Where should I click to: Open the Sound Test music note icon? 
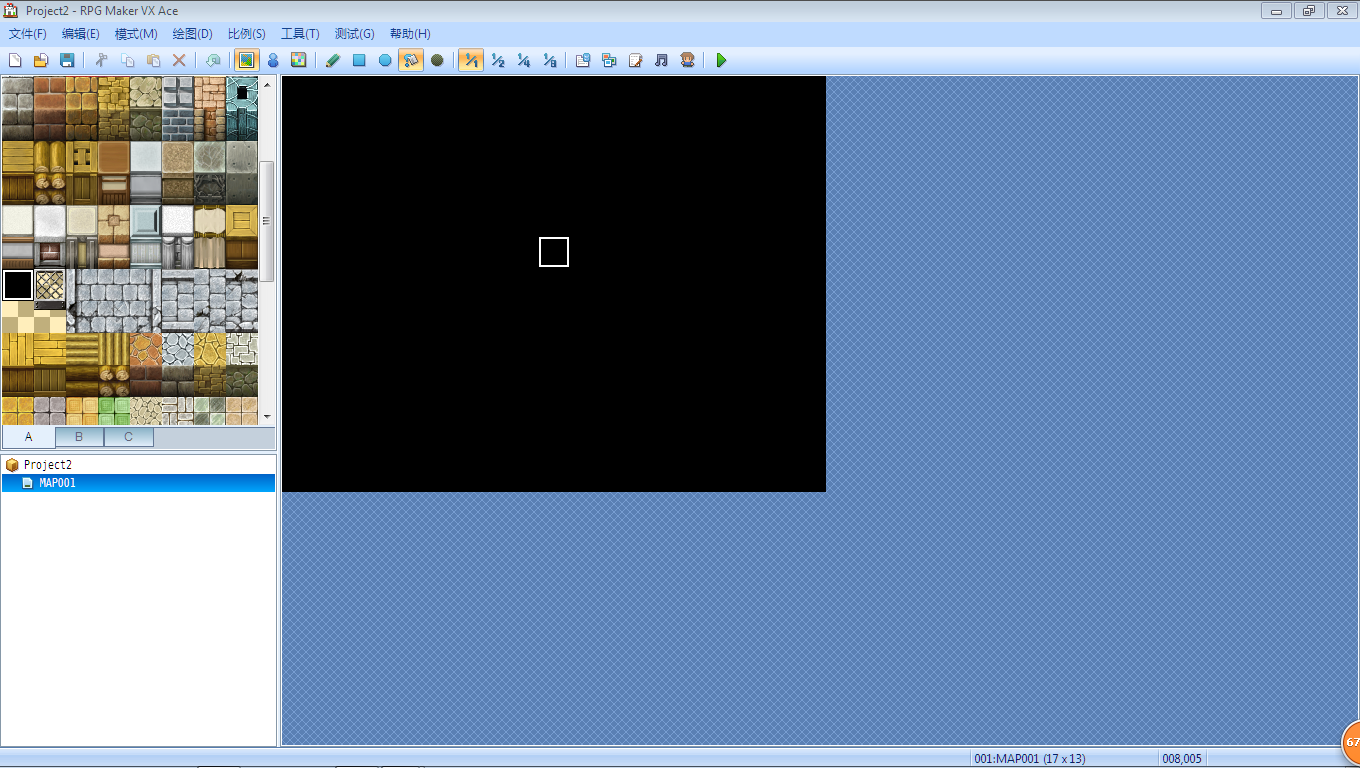(x=661, y=60)
